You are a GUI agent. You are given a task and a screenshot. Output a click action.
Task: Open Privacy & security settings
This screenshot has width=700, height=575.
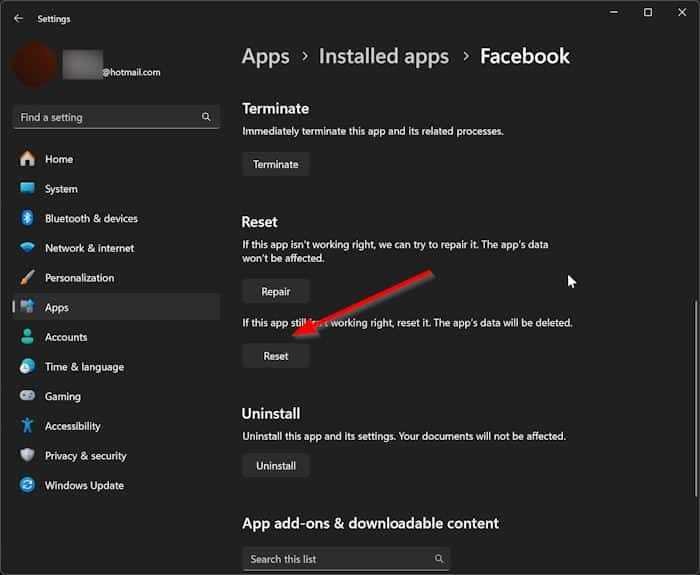(x=116, y=456)
